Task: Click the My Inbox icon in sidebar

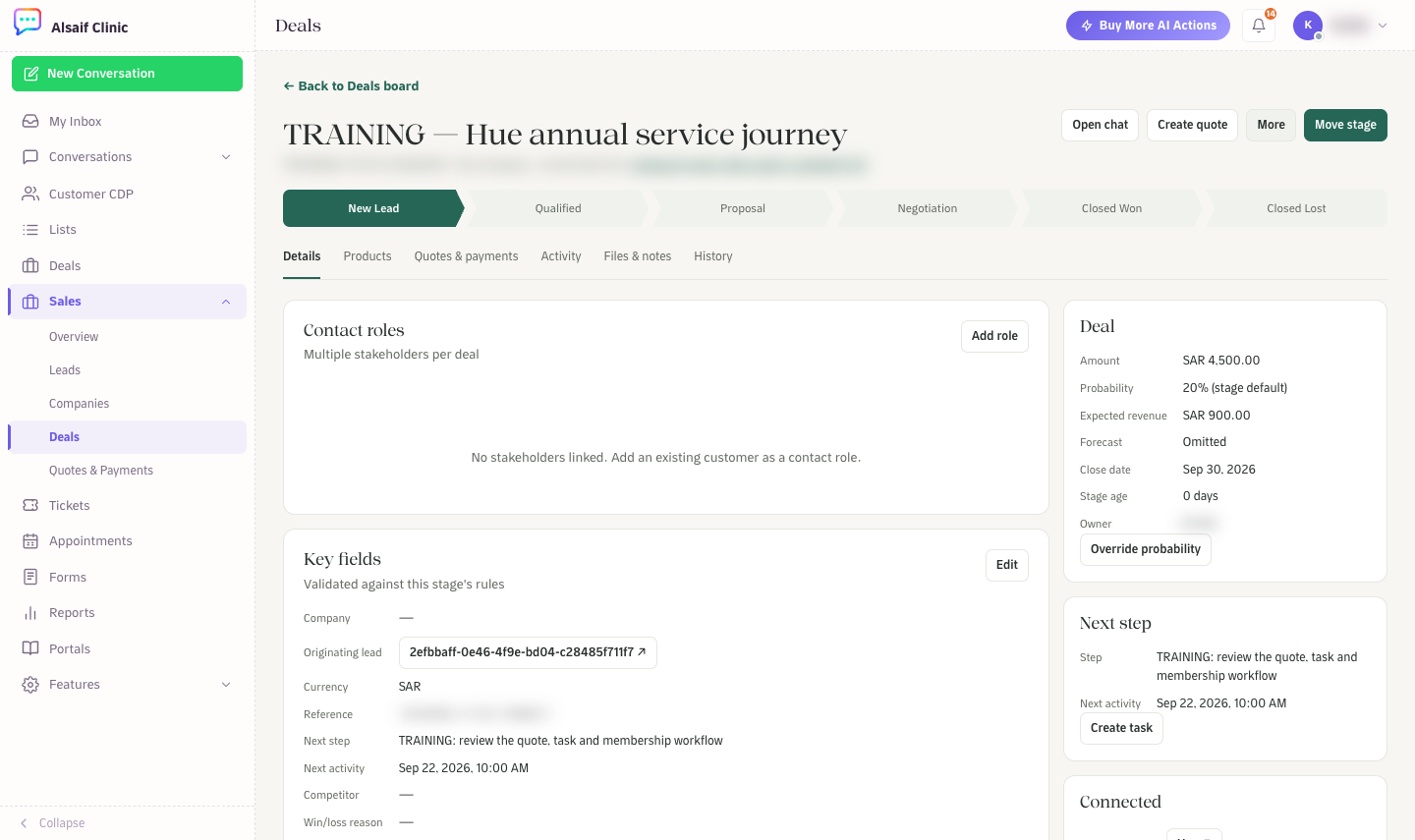Action: (x=30, y=121)
